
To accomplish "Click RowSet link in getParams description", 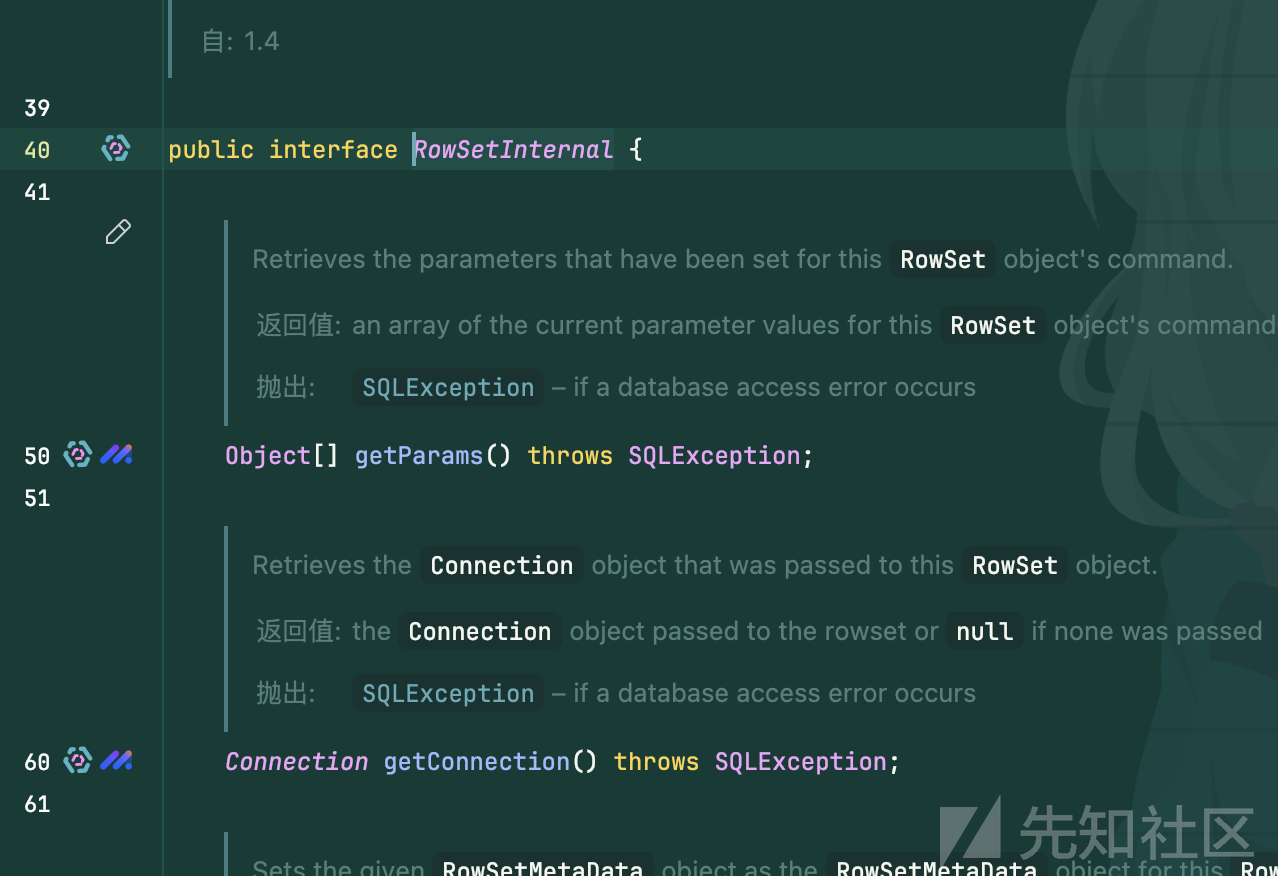I will pyautogui.click(x=942, y=260).
